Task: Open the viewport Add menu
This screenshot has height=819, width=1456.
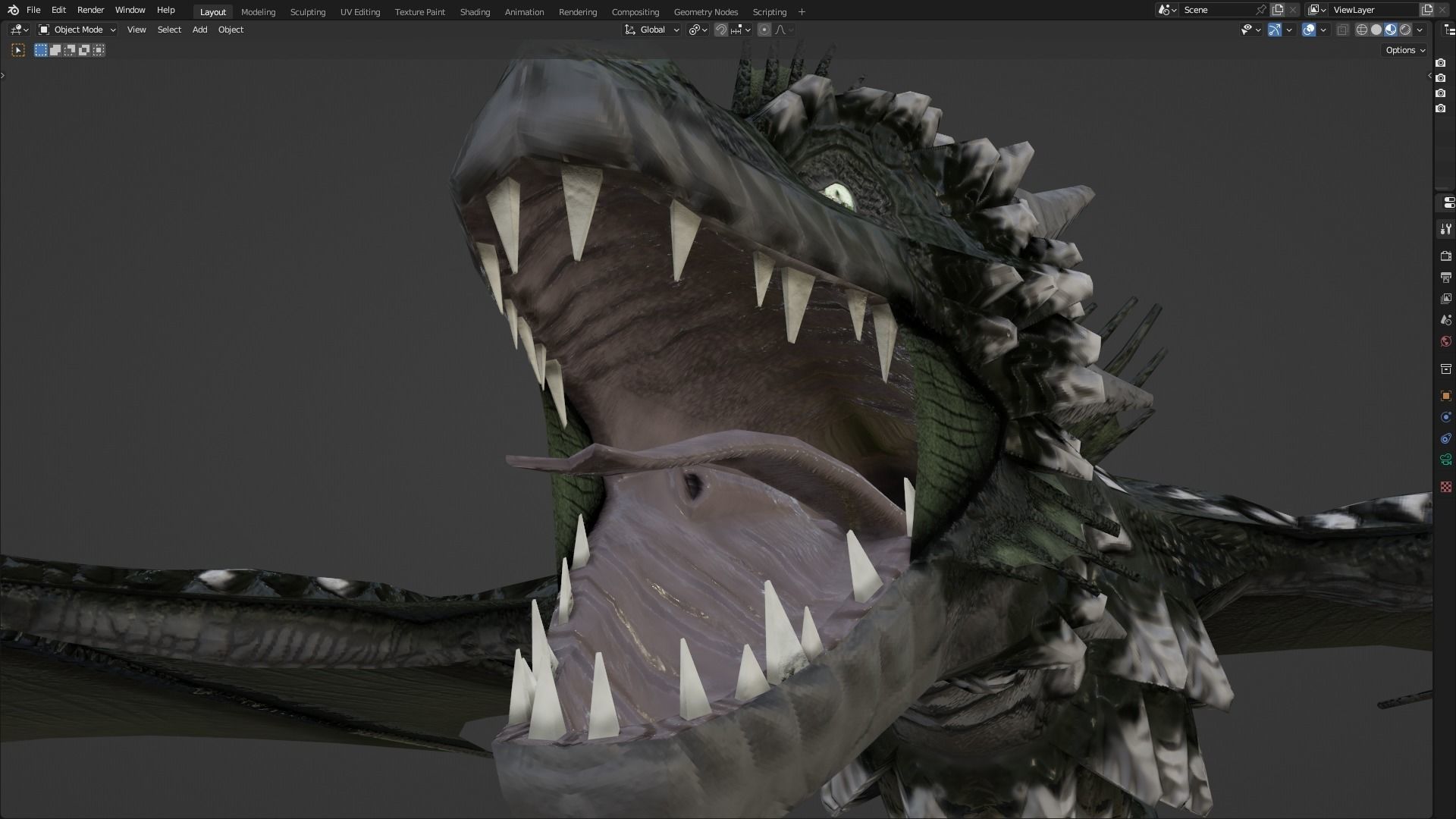Action: 199,30
